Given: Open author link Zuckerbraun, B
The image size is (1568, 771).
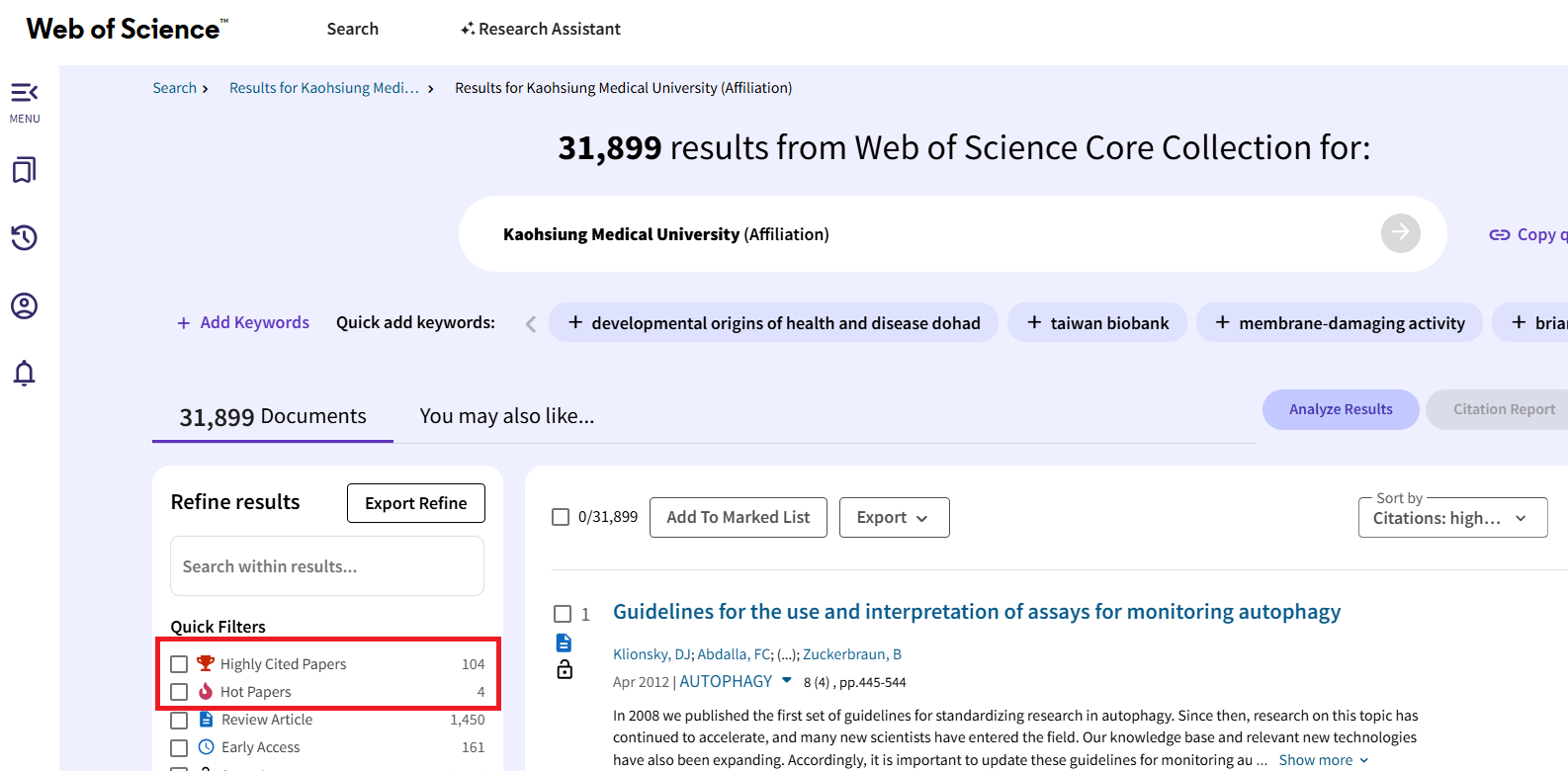Looking at the screenshot, I should click(x=852, y=654).
